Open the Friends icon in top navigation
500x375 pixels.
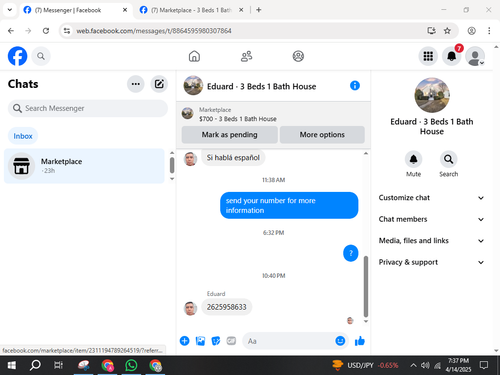[x=247, y=56]
